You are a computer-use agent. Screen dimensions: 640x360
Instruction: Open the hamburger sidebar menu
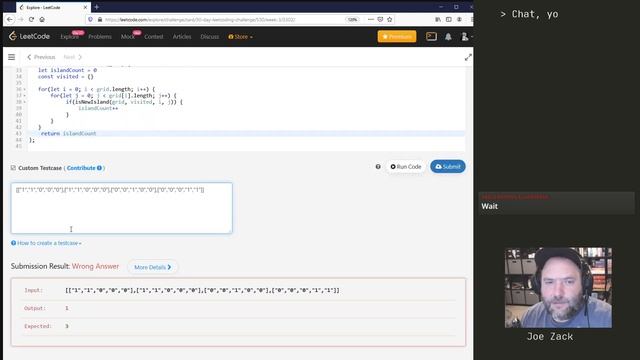(11, 57)
